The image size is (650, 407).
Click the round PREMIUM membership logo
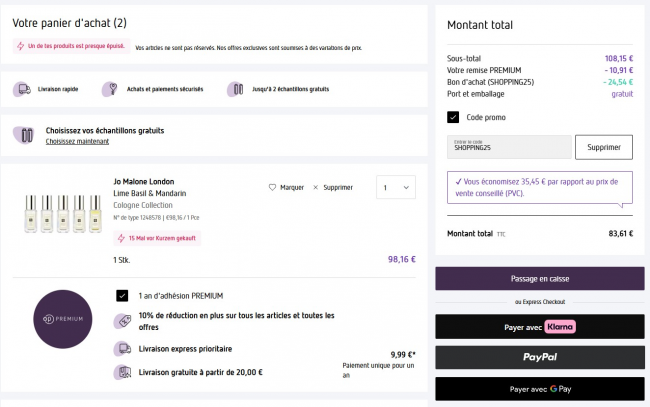[61, 320]
